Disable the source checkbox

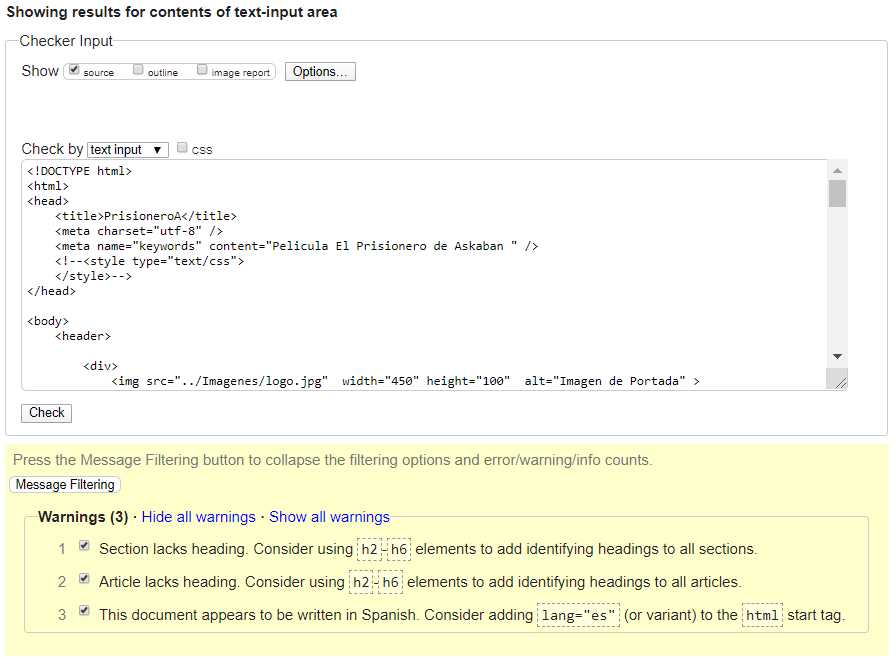click(x=73, y=69)
